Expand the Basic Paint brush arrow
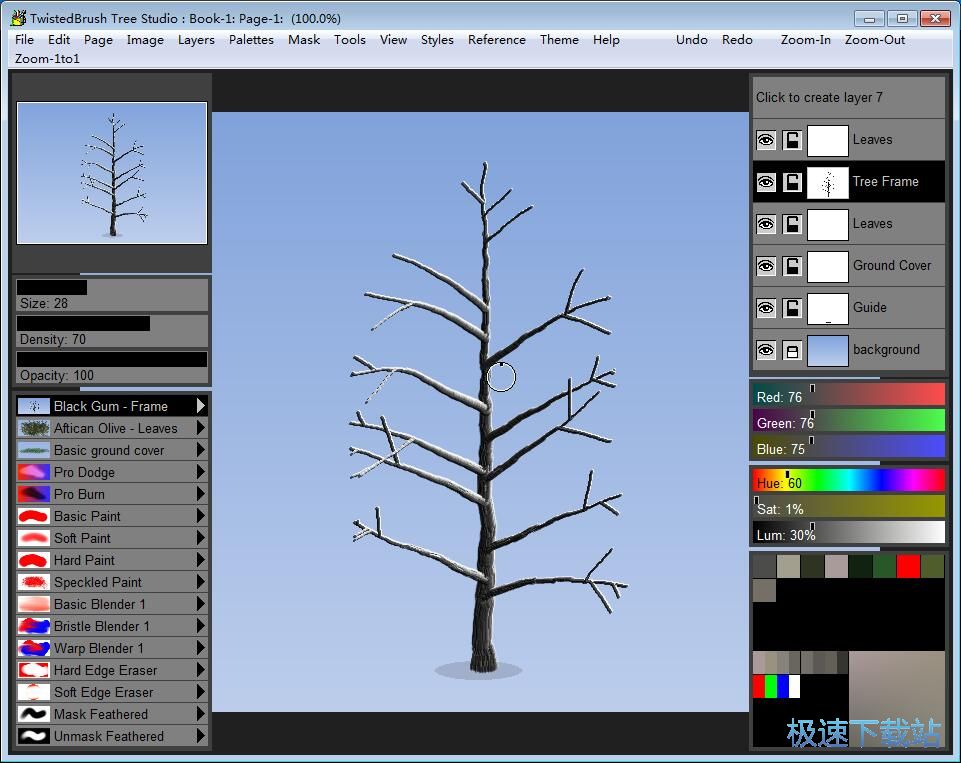Viewport: 961px width, 763px height. point(201,516)
